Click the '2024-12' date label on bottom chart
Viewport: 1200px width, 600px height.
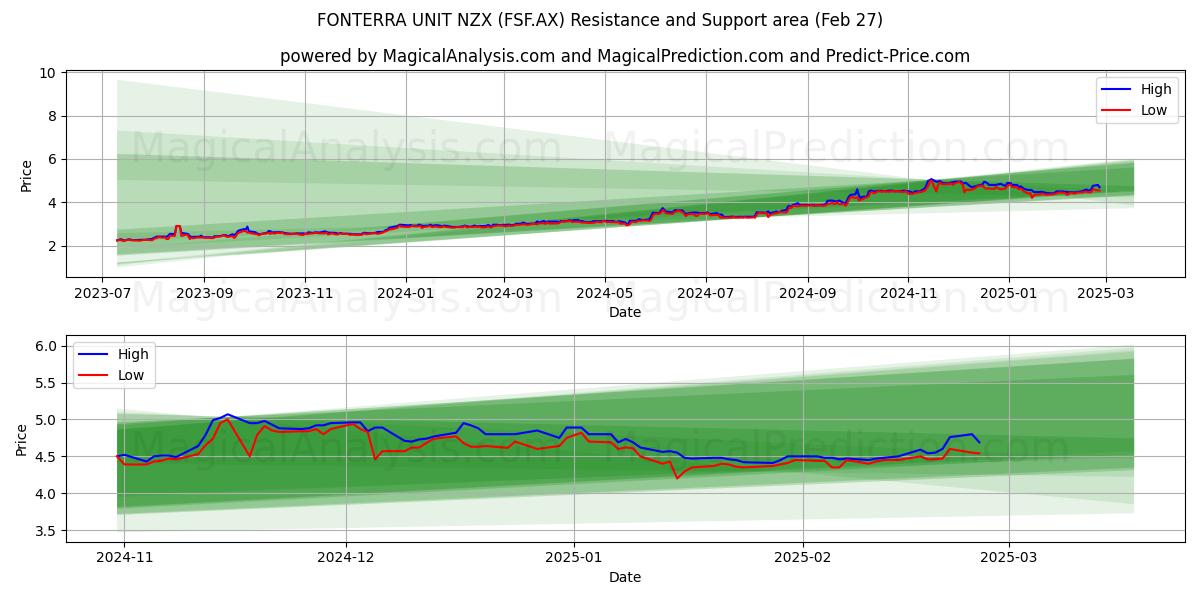[346, 560]
